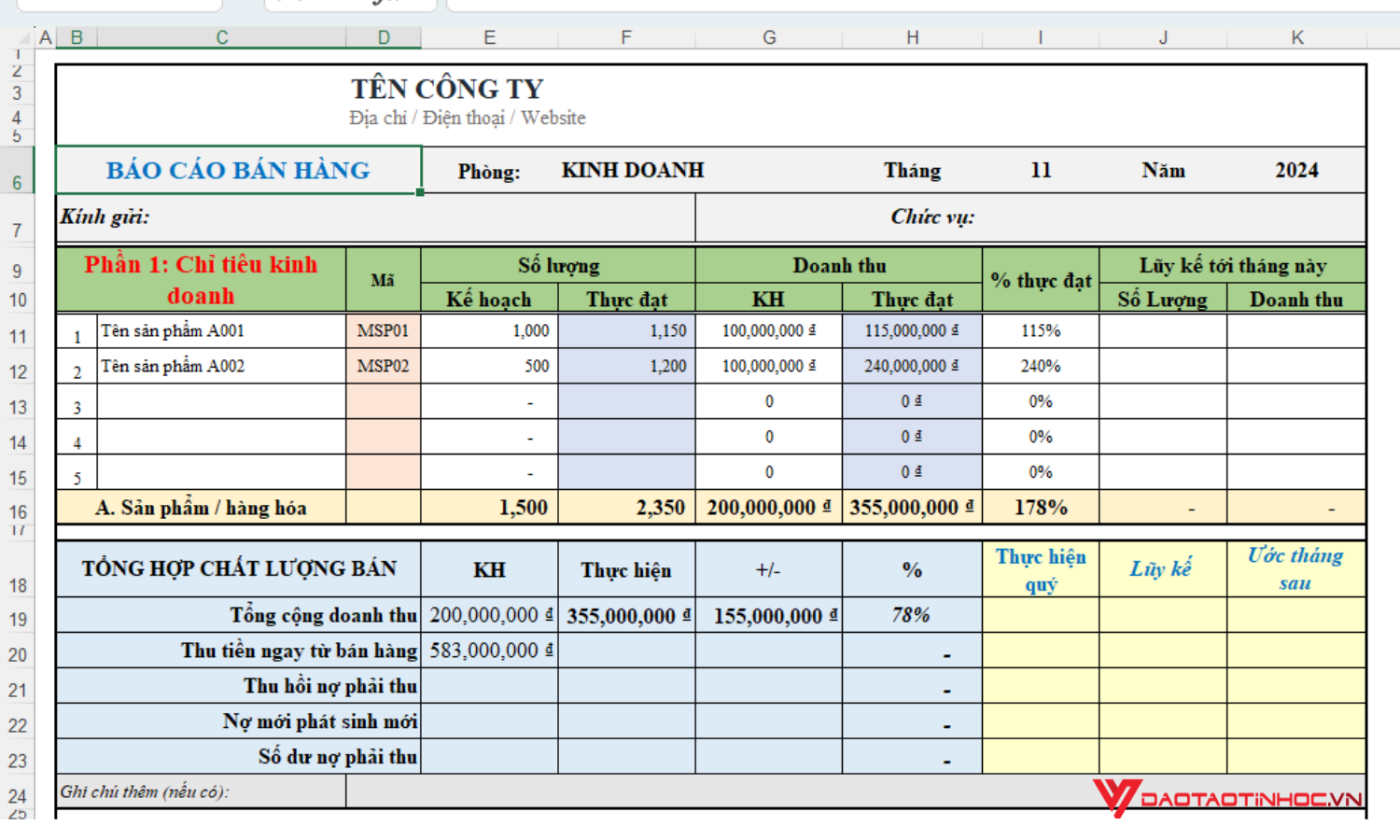Select the BÁO CÁO BÁN HÀNG title cell
The width and height of the screenshot is (1400, 840).
tap(238, 170)
